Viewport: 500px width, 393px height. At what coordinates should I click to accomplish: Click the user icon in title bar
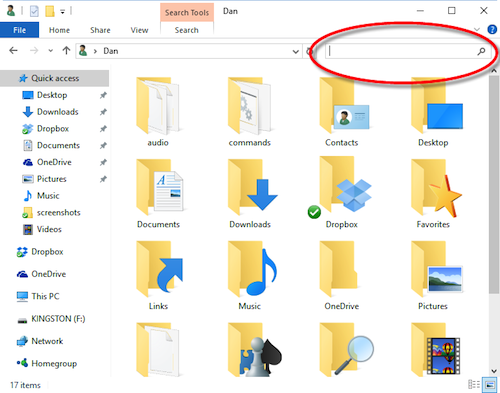[x=11, y=11]
